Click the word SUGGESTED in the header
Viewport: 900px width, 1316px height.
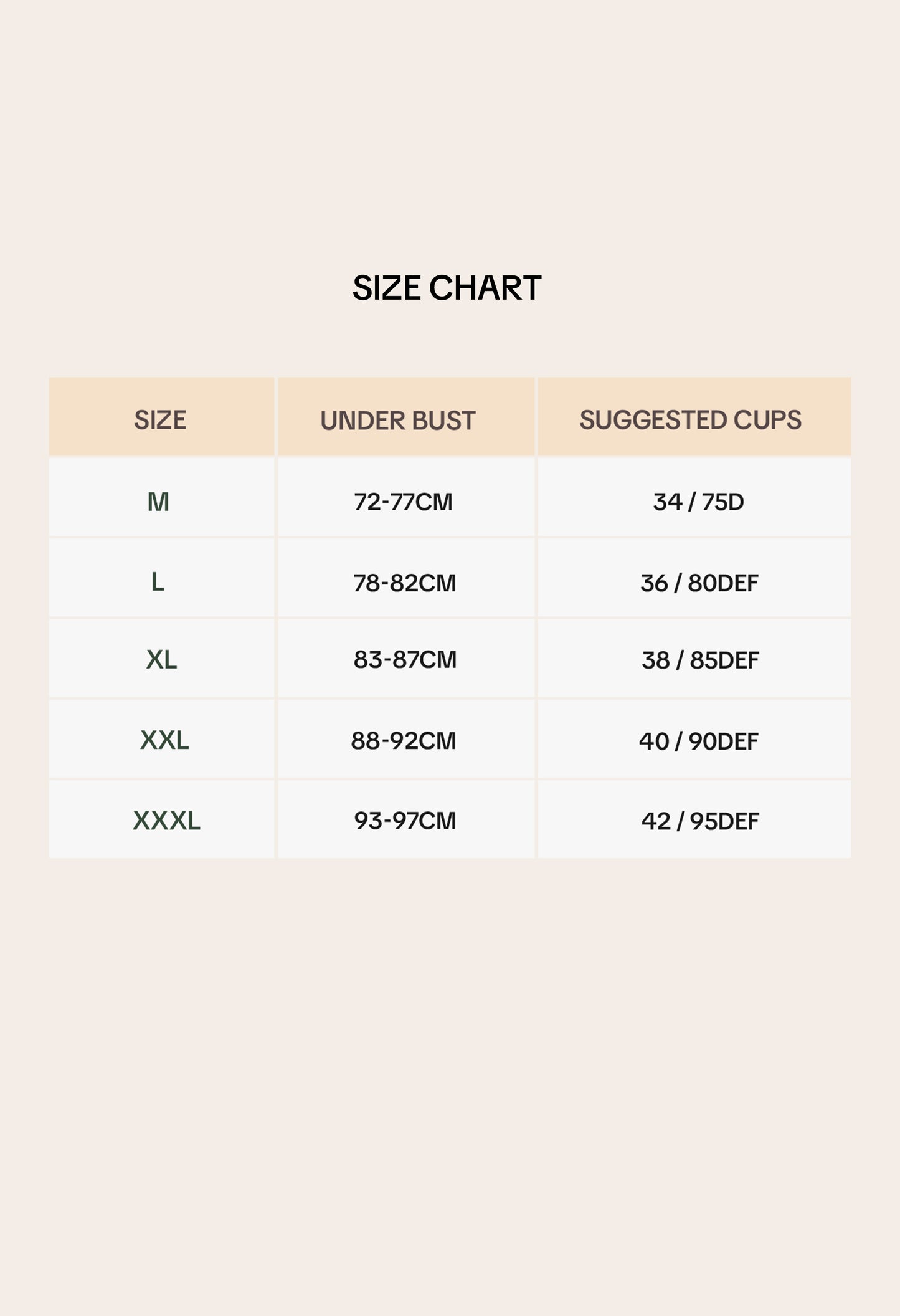(x=653, y=420)
